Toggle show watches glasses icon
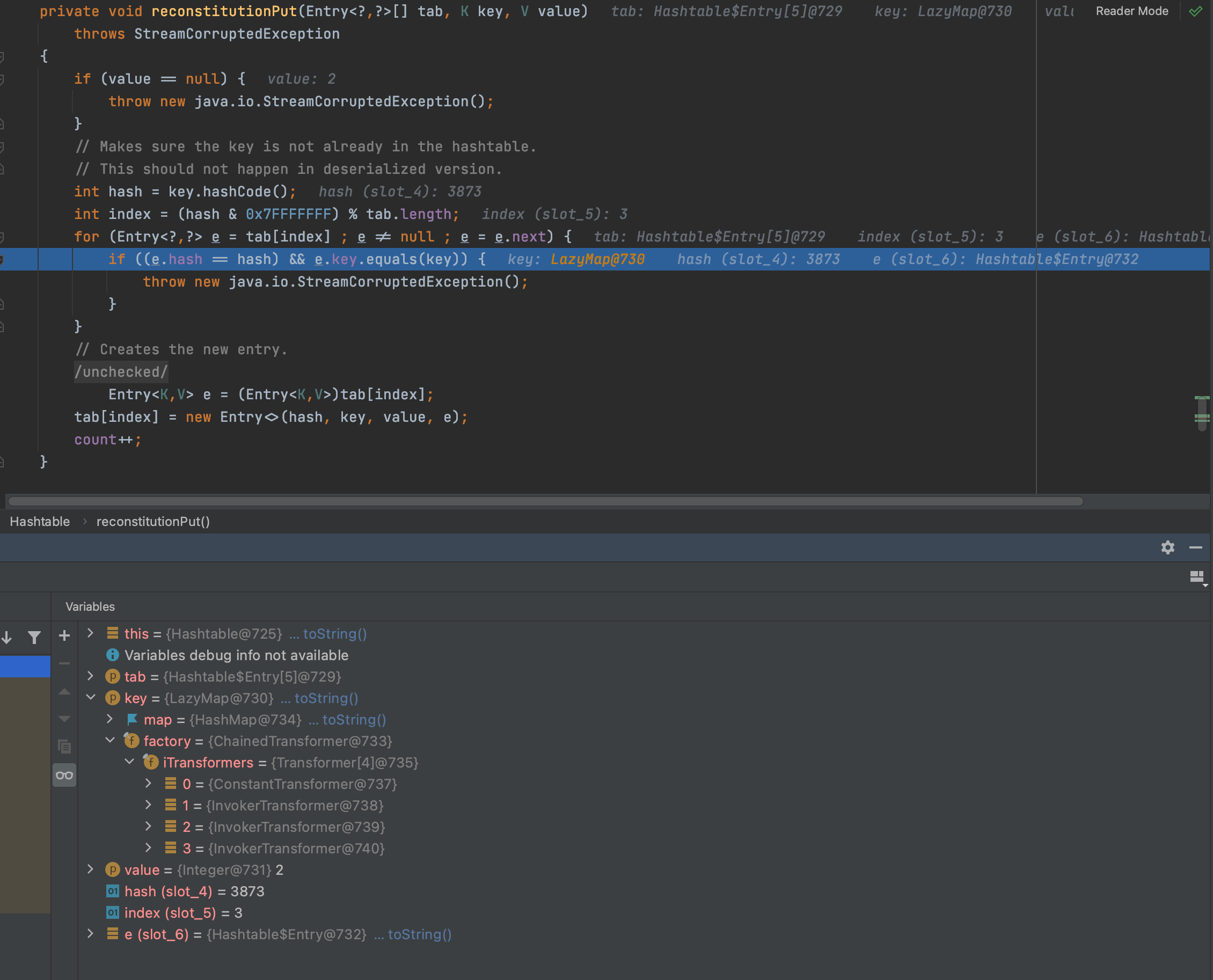This screenshot has height=980, width=1213. (64, 775)
